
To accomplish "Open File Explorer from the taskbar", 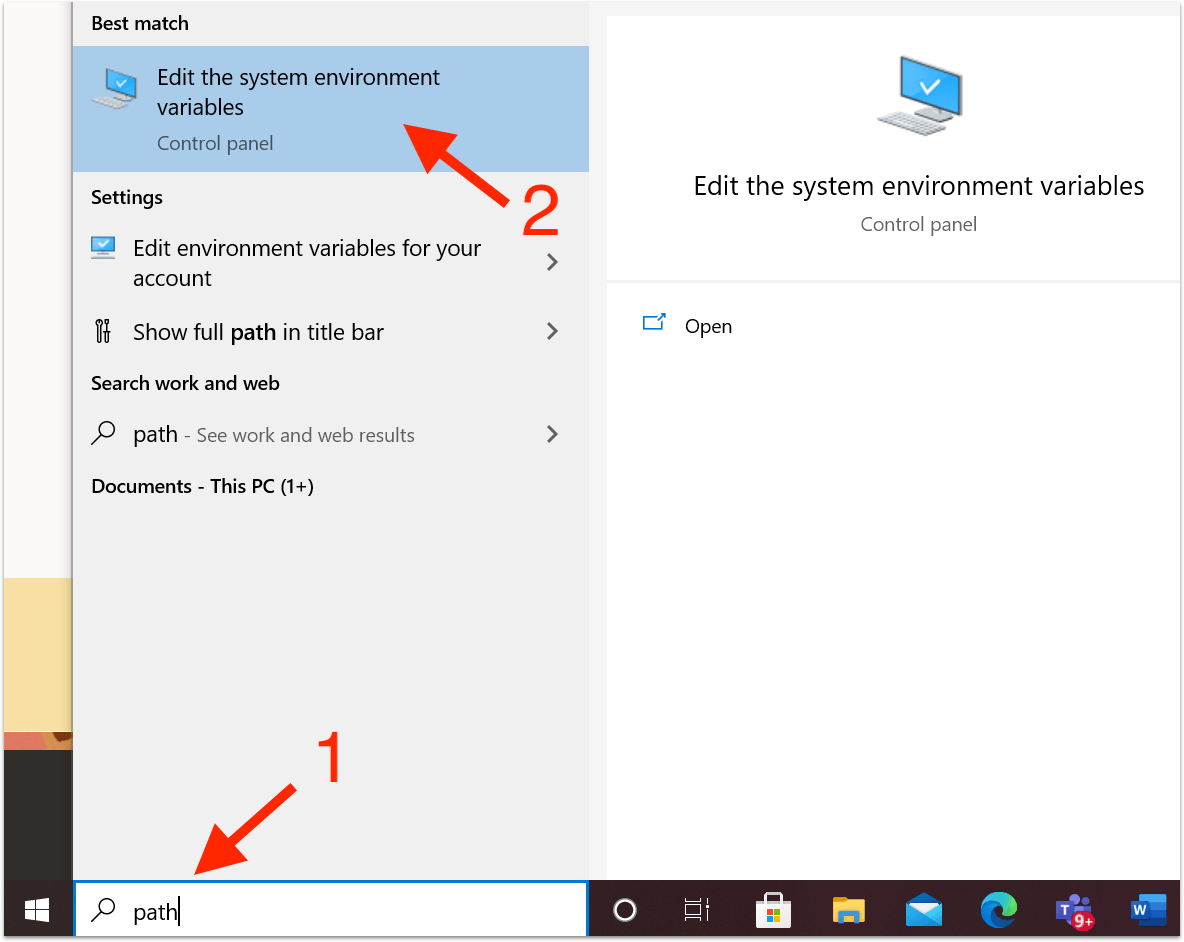I will pos(849,910).
